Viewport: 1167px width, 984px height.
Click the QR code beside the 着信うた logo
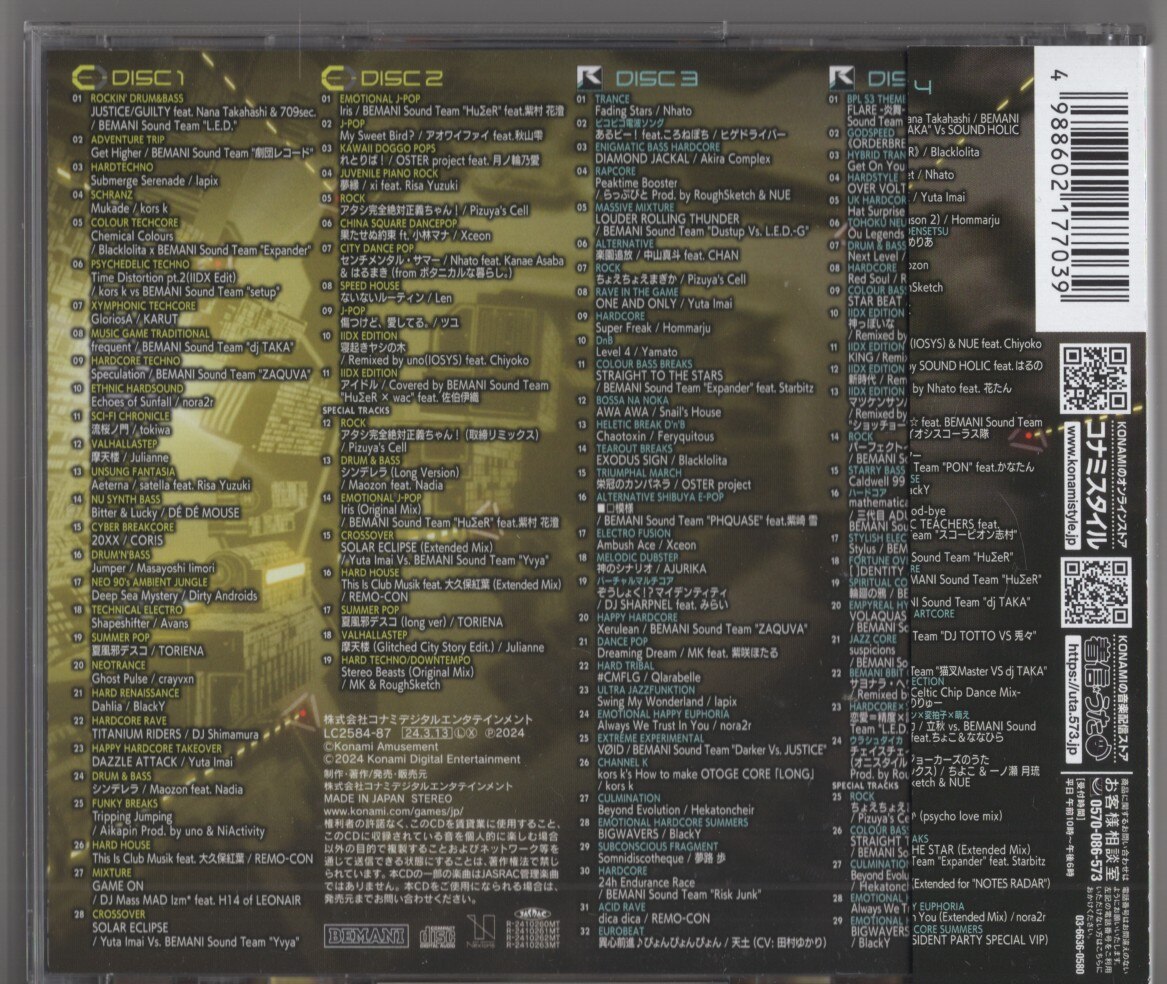click(x=1095, y=593)
